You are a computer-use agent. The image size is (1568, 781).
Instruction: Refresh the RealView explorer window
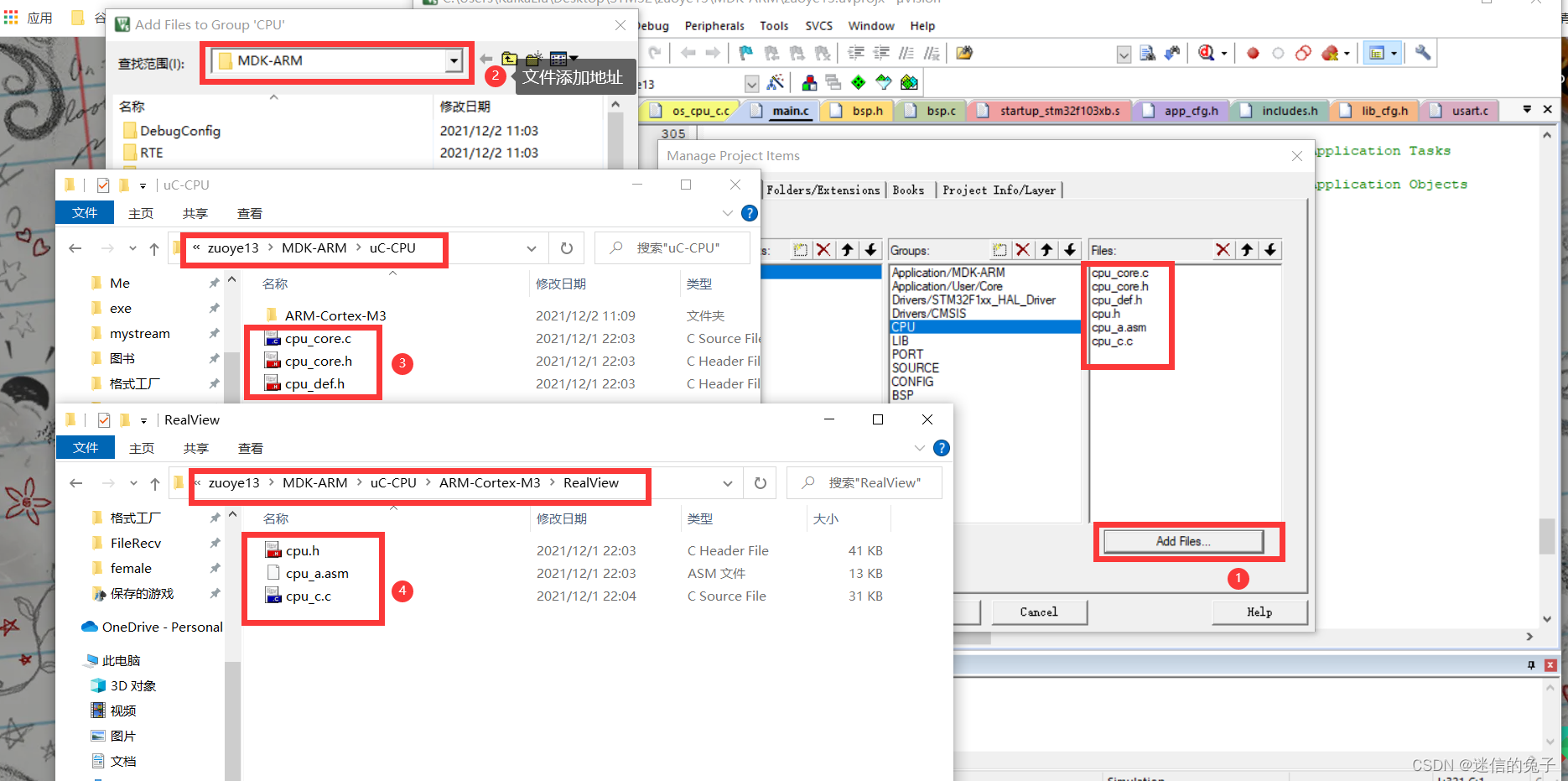[x=761, y=483]
